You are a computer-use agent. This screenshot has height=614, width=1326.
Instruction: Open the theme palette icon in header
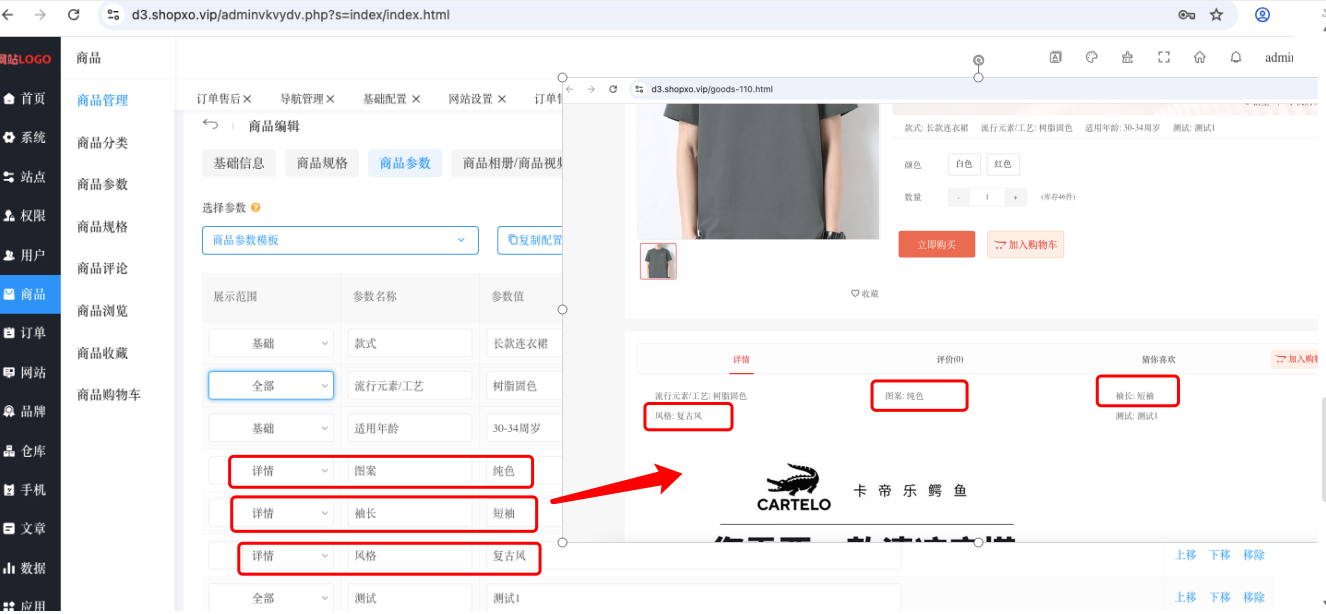click(1092, 58)
